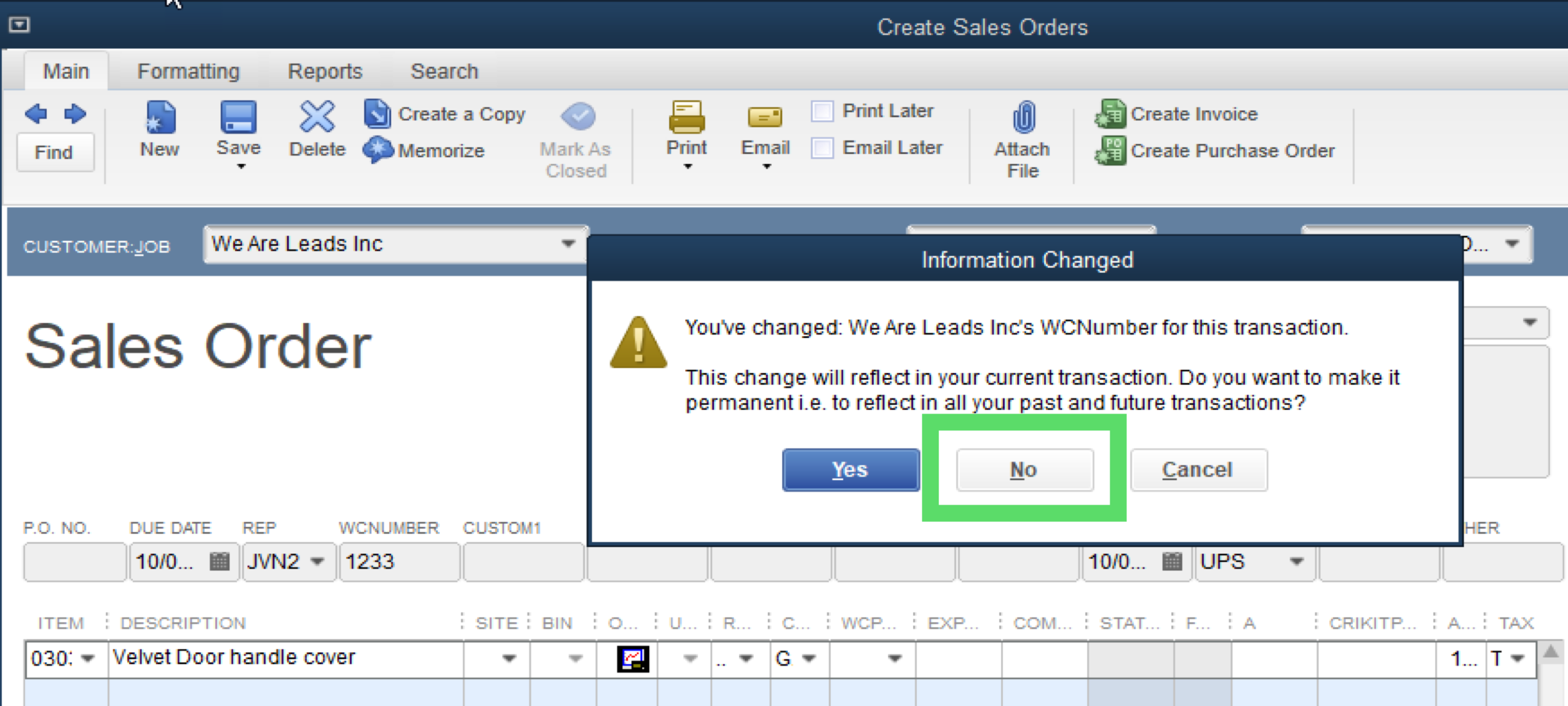This screenshot has width=1568, height=706.
Task: Click the Attach File paperclip icon
Action: point(1024,118)
